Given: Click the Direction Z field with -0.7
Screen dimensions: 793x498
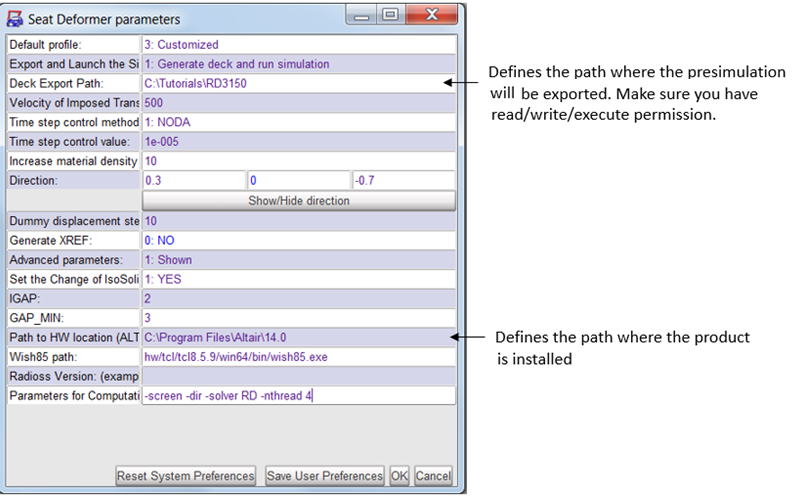Looking at the screenshot, I should (402, 180).
